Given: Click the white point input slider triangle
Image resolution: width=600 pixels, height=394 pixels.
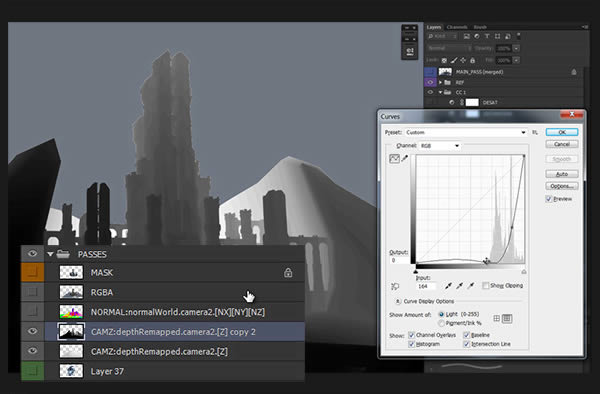Looking at the screenshot, I should (x=524, y=272).
